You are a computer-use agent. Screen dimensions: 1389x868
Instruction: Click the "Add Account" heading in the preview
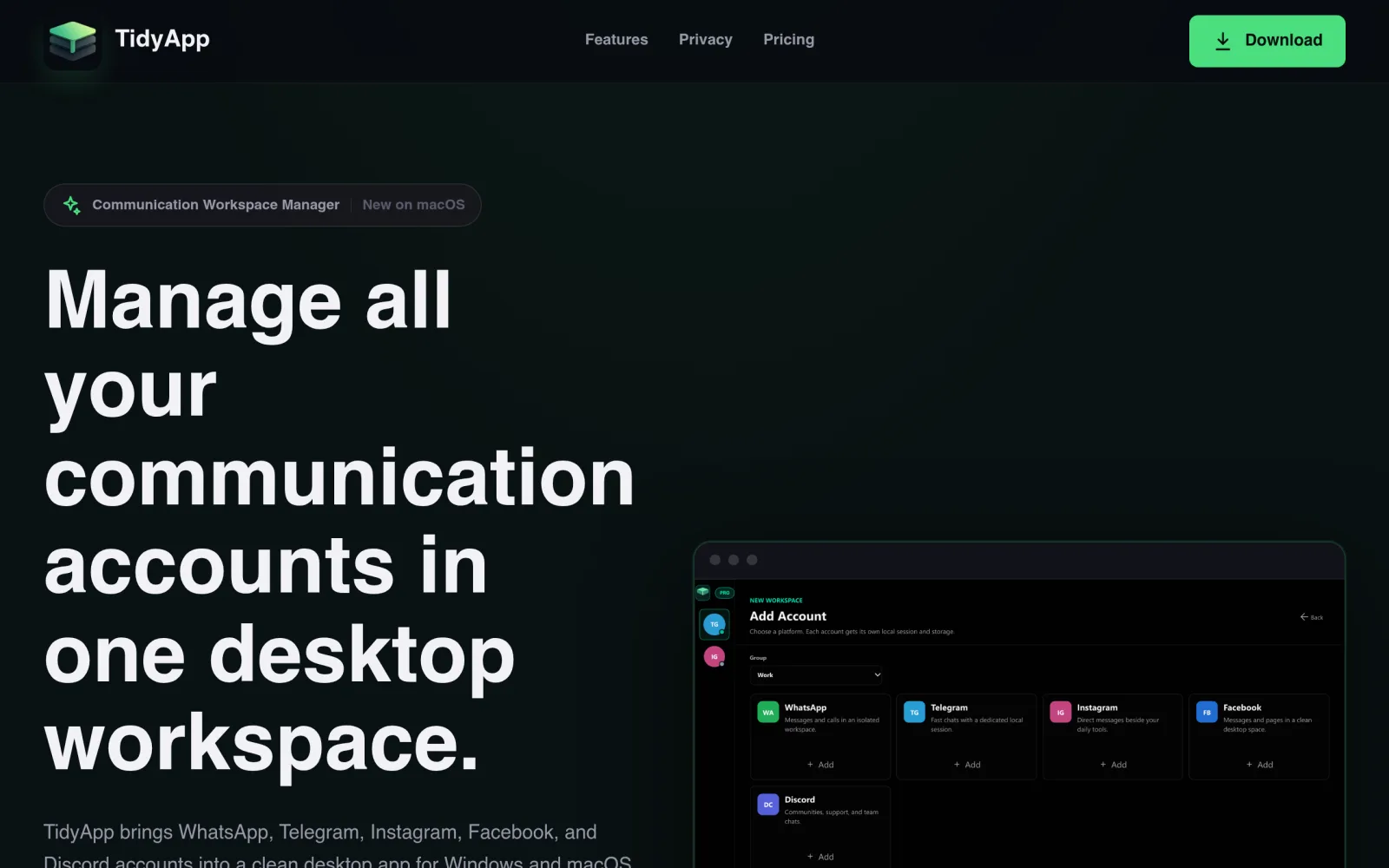pyautogui.click(x=788, y=616)
